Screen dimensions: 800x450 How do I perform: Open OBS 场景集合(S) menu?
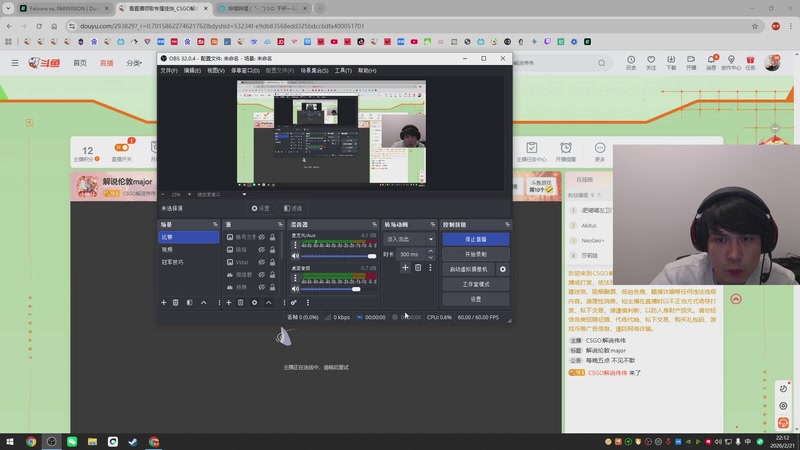point(314,70)
